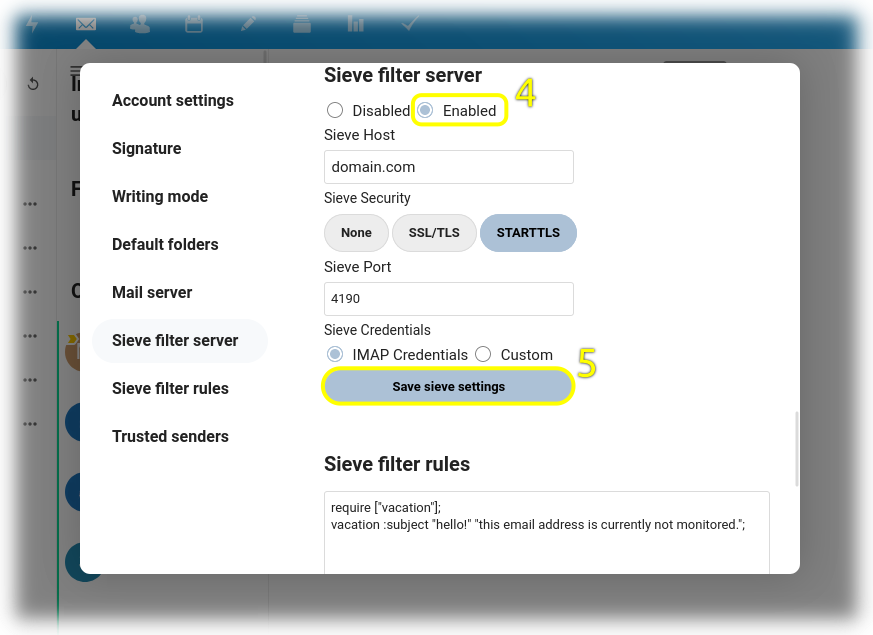This screenshot has width=873, height=635.
Task: Select the Disabled sieve radio button
Action: [x=336, y=111]
